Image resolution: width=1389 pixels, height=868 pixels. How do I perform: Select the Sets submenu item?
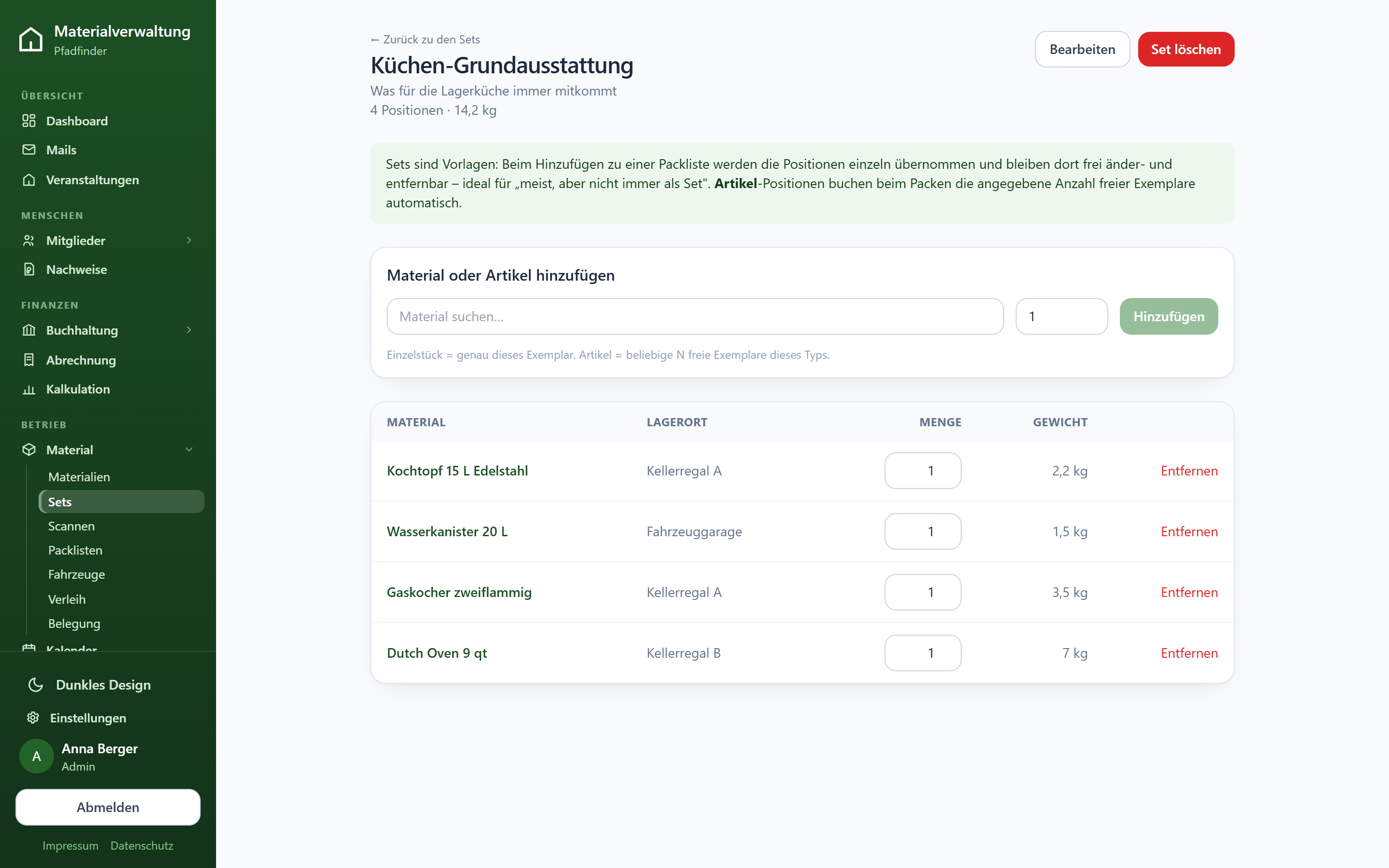pos(121,502)
